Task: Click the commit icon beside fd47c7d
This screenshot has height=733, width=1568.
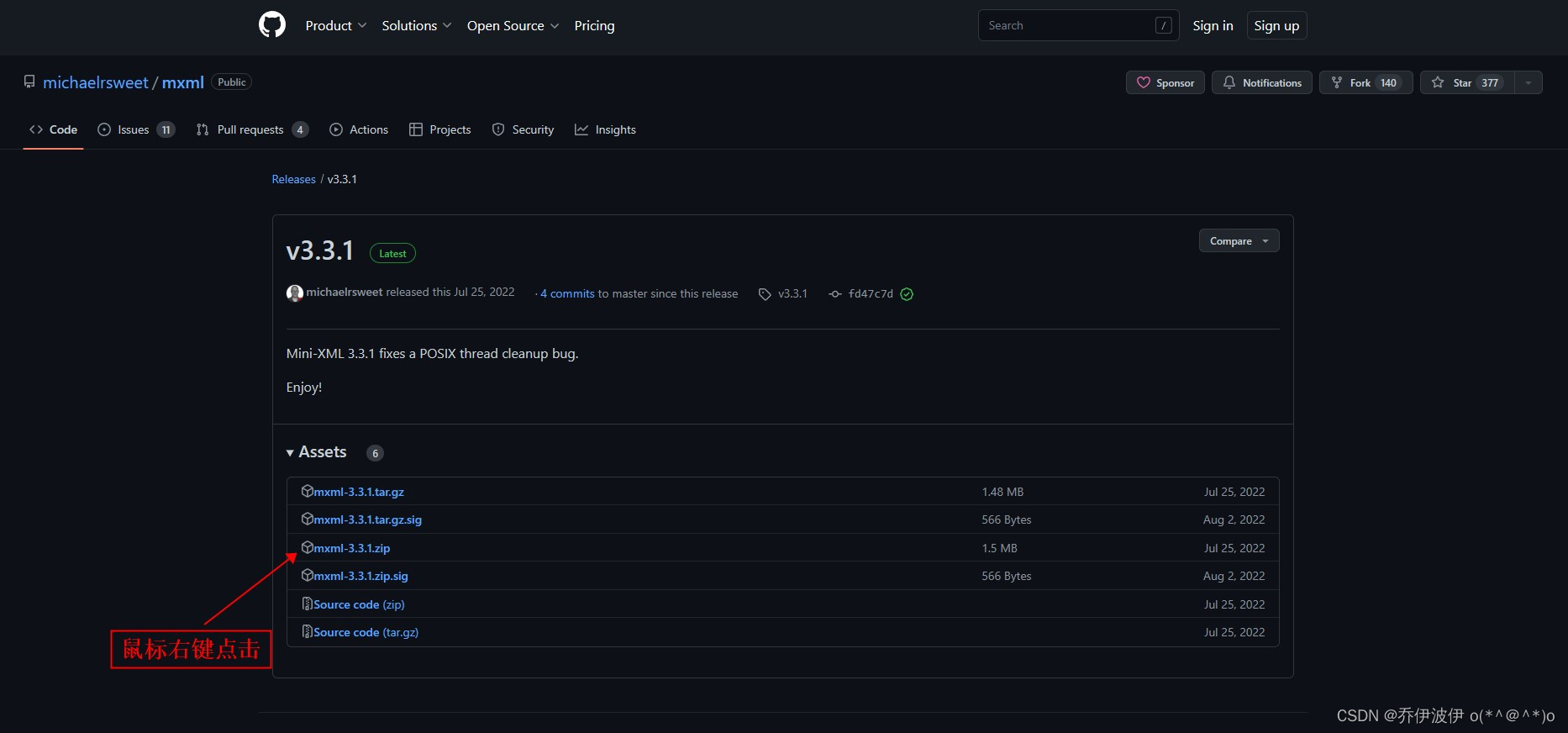Action: tap(835, 294)
